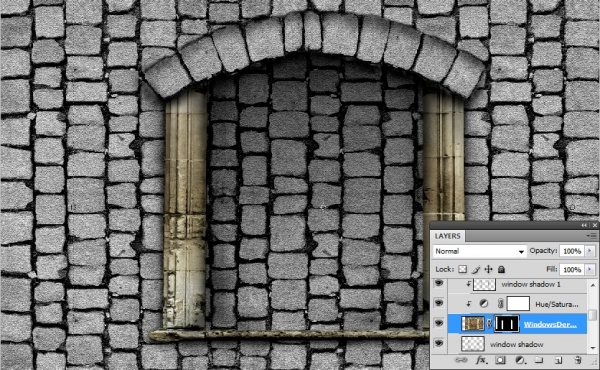Select the WindowsDer layer image thumbnail
The width and height of the screenshot is (600, 370).
[473, 324]
